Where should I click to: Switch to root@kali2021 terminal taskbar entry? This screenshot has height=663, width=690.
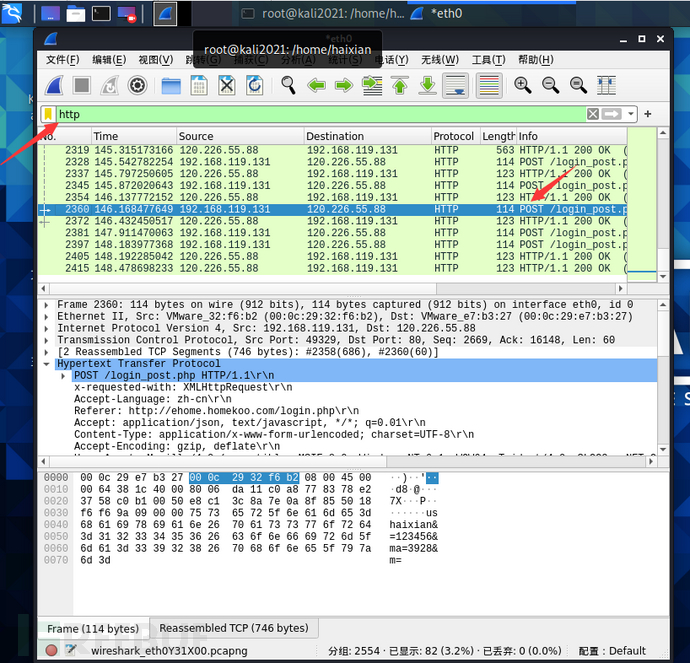(324, 14)
